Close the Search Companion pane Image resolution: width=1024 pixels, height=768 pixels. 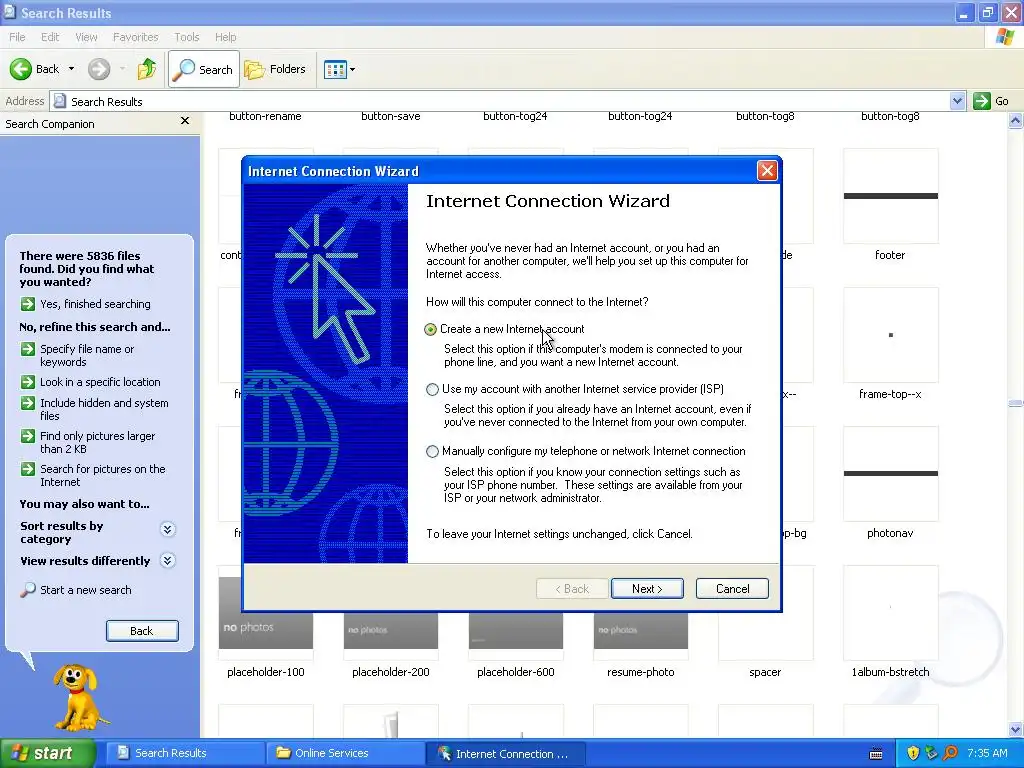[185, 121]
